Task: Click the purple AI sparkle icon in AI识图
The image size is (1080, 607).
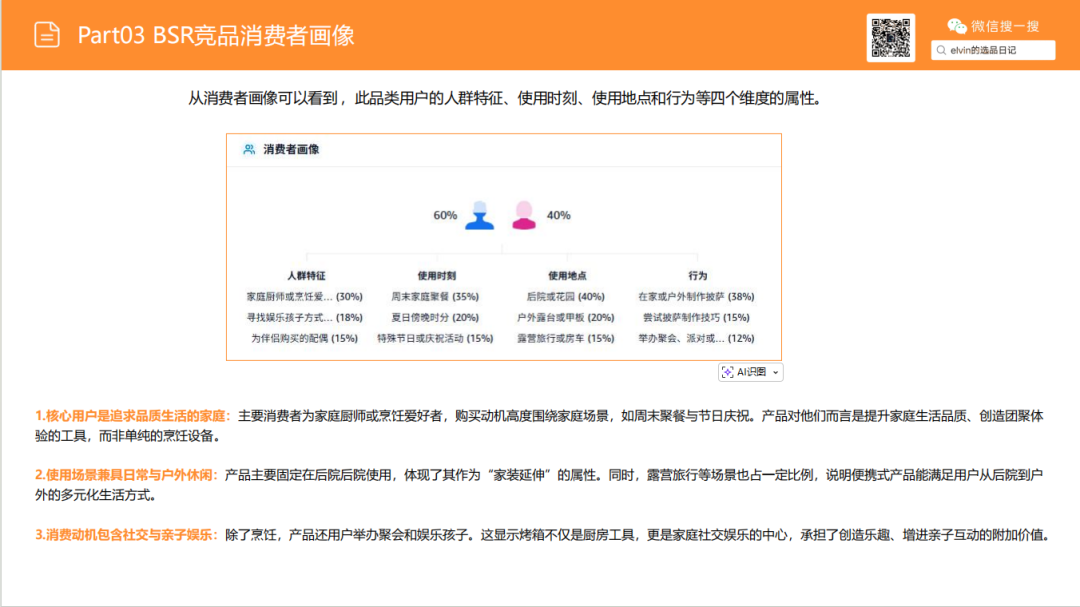Action: point(726,371)
